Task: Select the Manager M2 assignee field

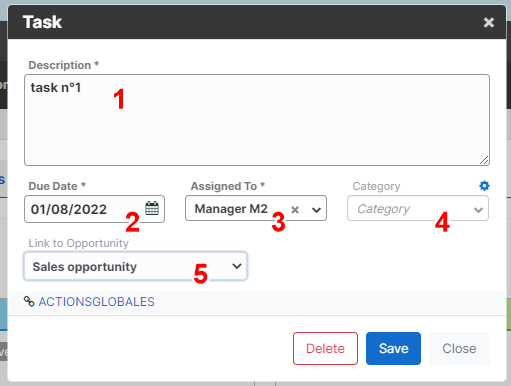Action: [256, 208]
